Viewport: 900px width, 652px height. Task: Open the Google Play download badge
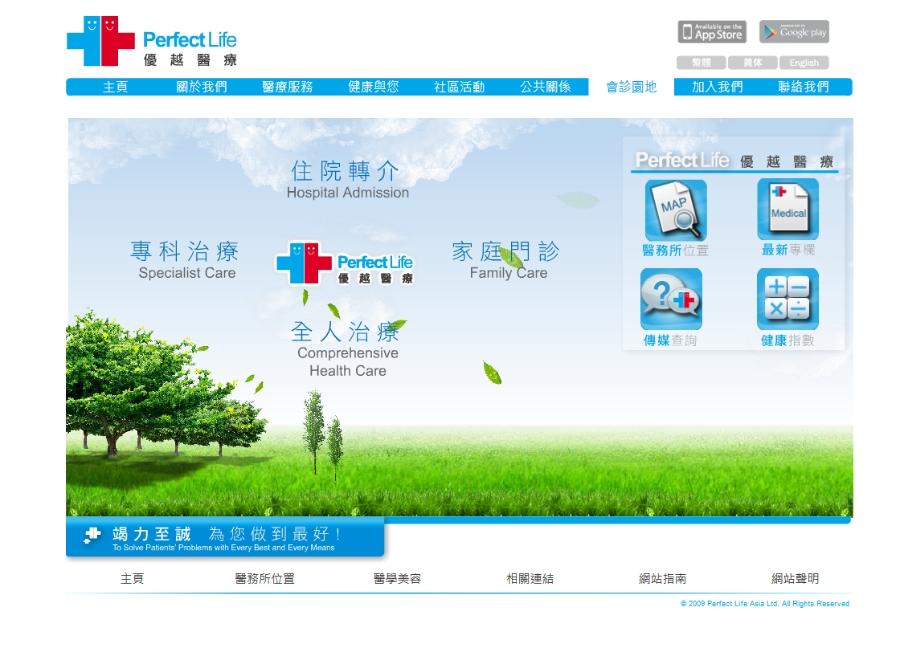click(794, 32)
